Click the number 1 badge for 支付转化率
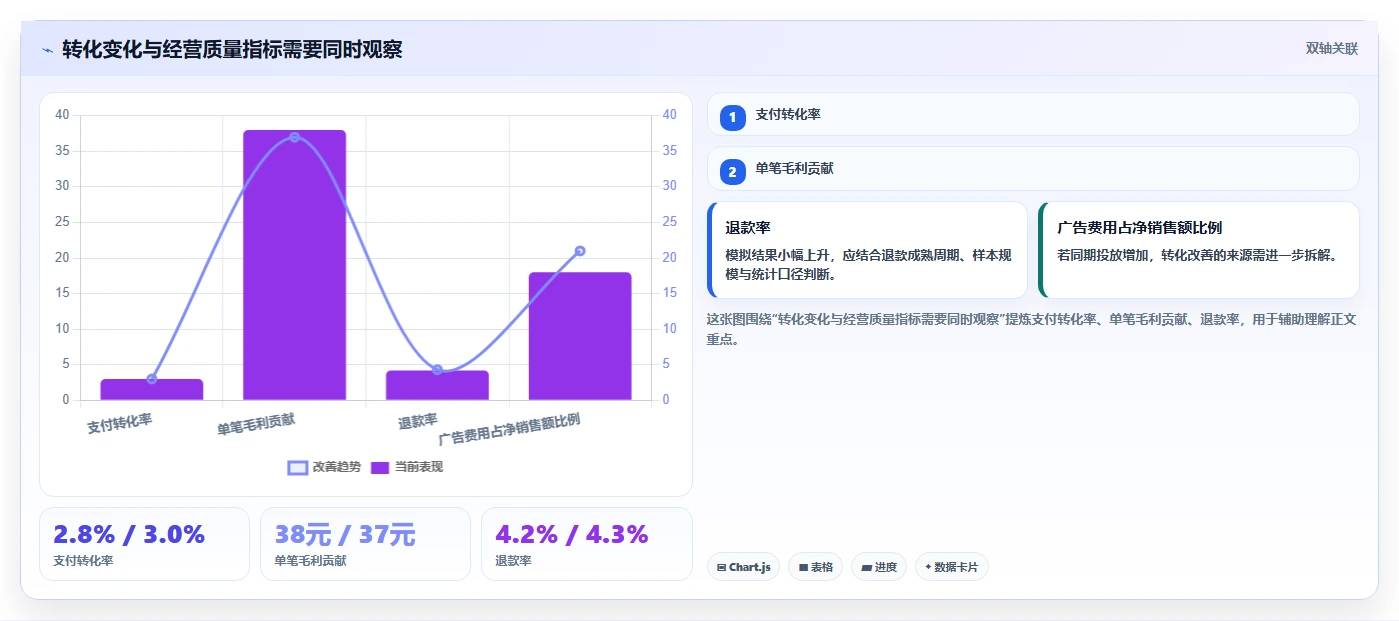1399x621 pixels. tap(732, 117)
